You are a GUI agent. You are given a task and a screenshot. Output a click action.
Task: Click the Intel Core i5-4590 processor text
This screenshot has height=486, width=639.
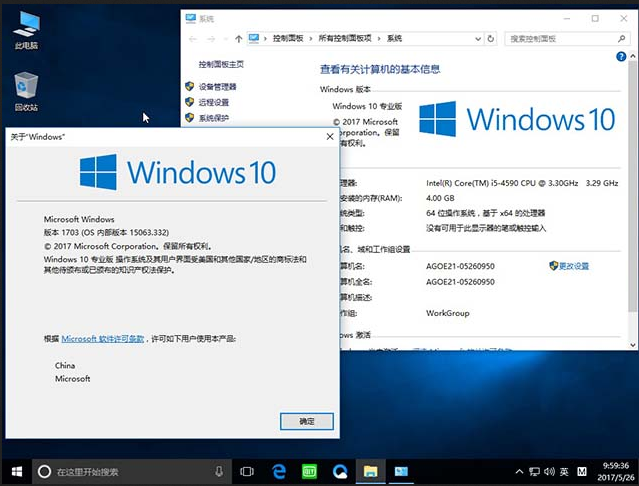click(x=522, y=183)
